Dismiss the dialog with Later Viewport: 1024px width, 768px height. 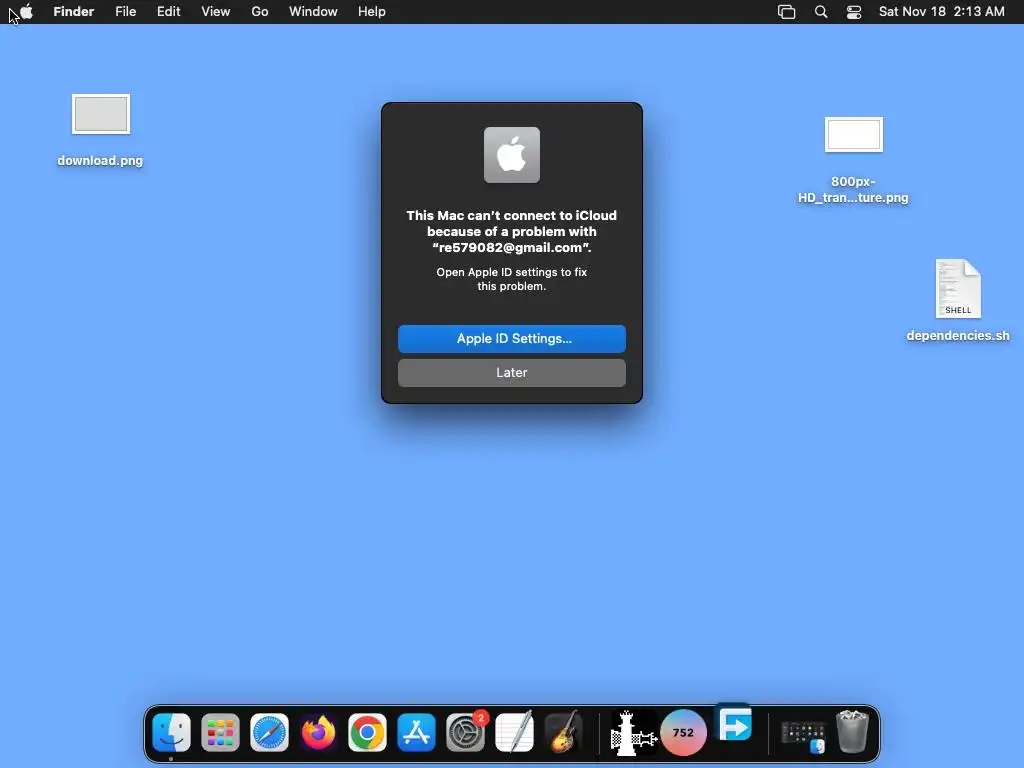coord(512,373)
